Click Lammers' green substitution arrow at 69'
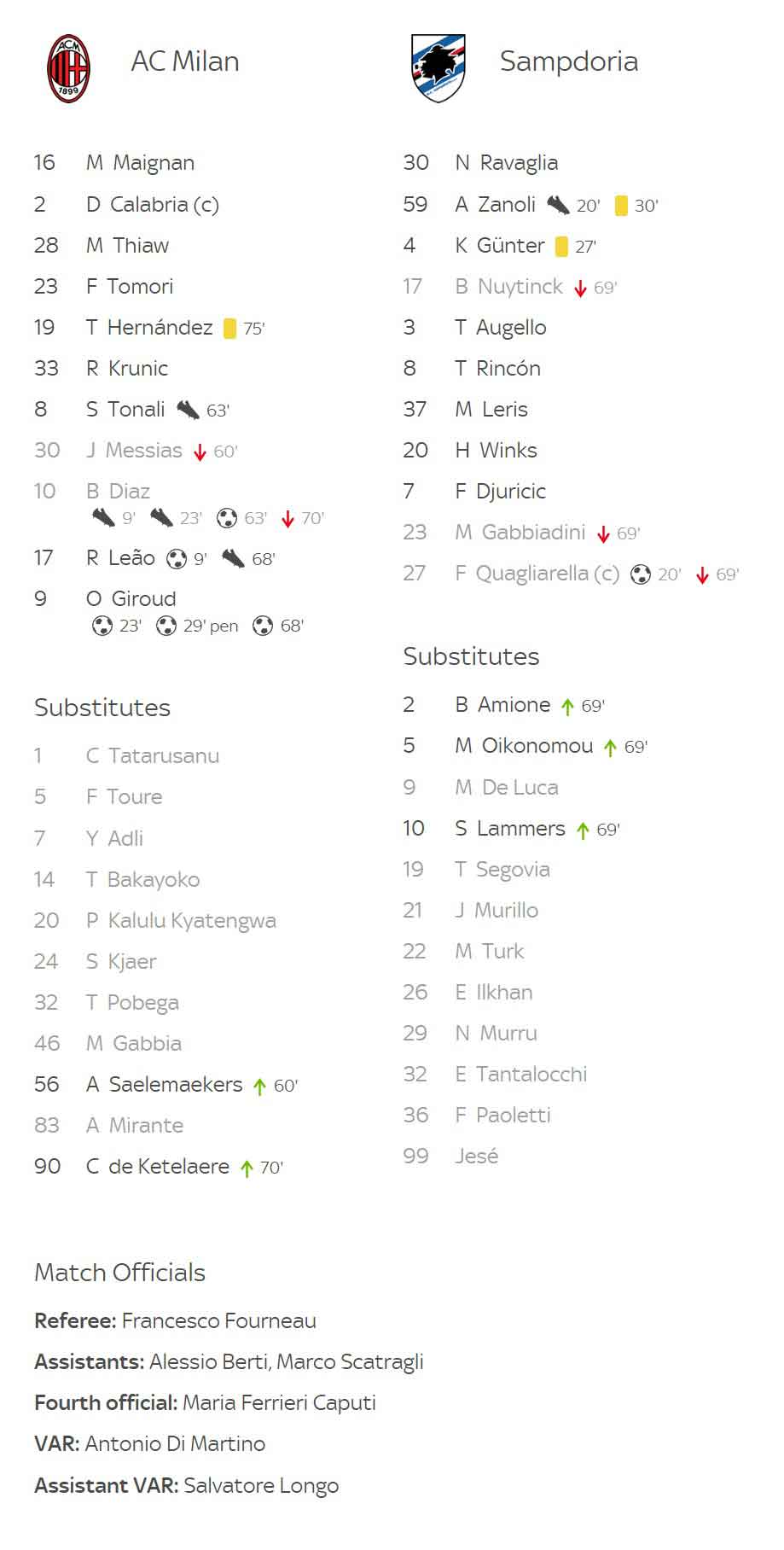Image resolution: width=784 pixels, height=1550 pixels. (583, 830)
